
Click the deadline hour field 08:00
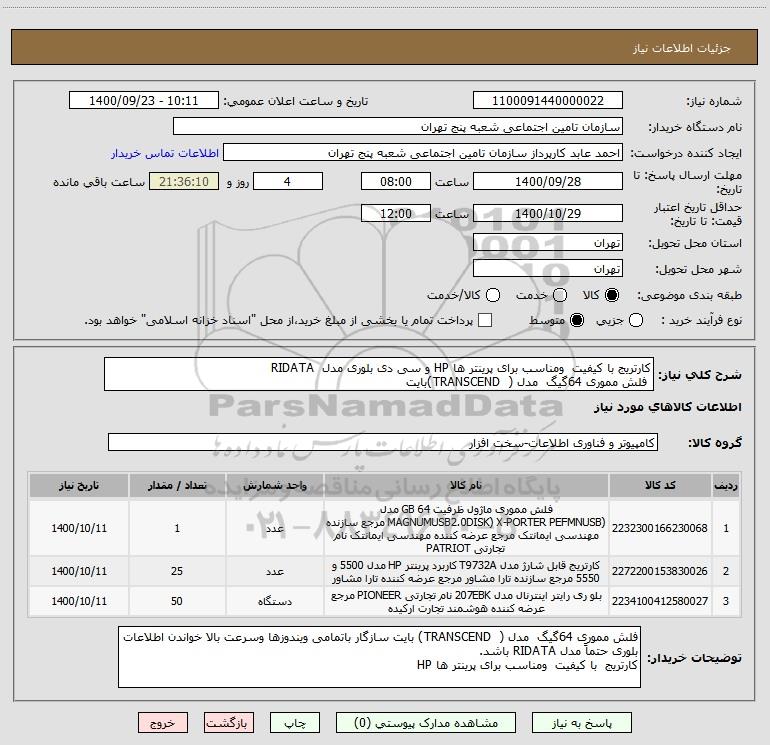pyautogui.click(x=396, y=181)
